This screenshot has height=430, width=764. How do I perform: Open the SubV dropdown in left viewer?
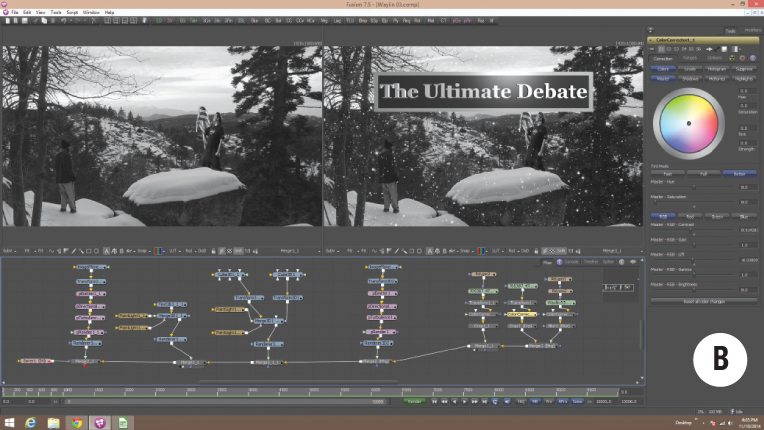pos(10,251)
